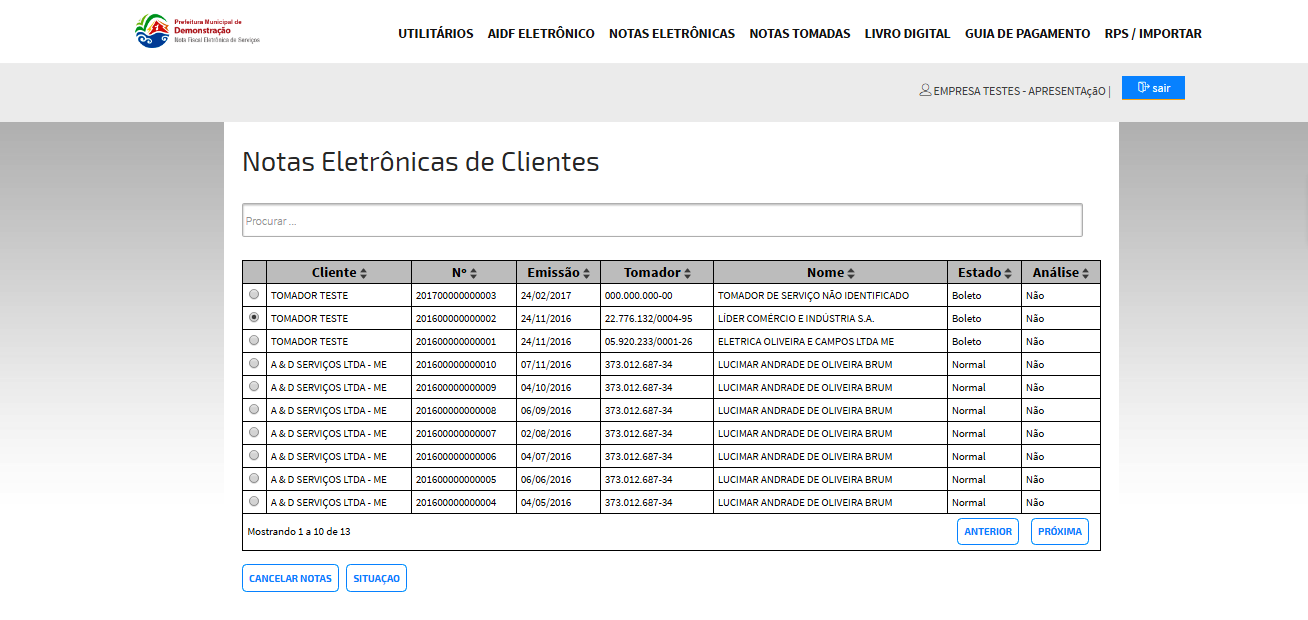Click the Emissão column sort icon

[587, 273]
